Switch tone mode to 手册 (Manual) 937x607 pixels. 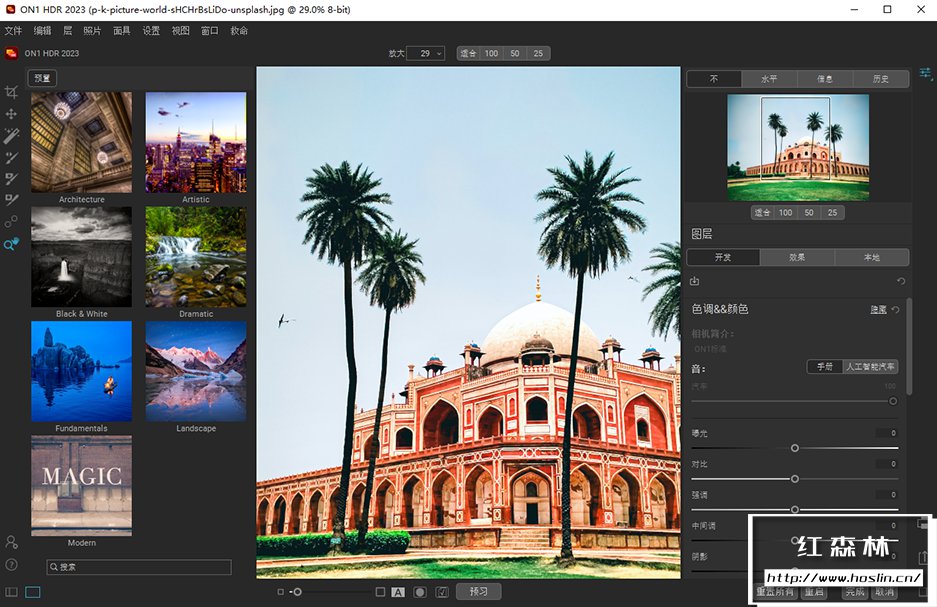tap(824, 367)
